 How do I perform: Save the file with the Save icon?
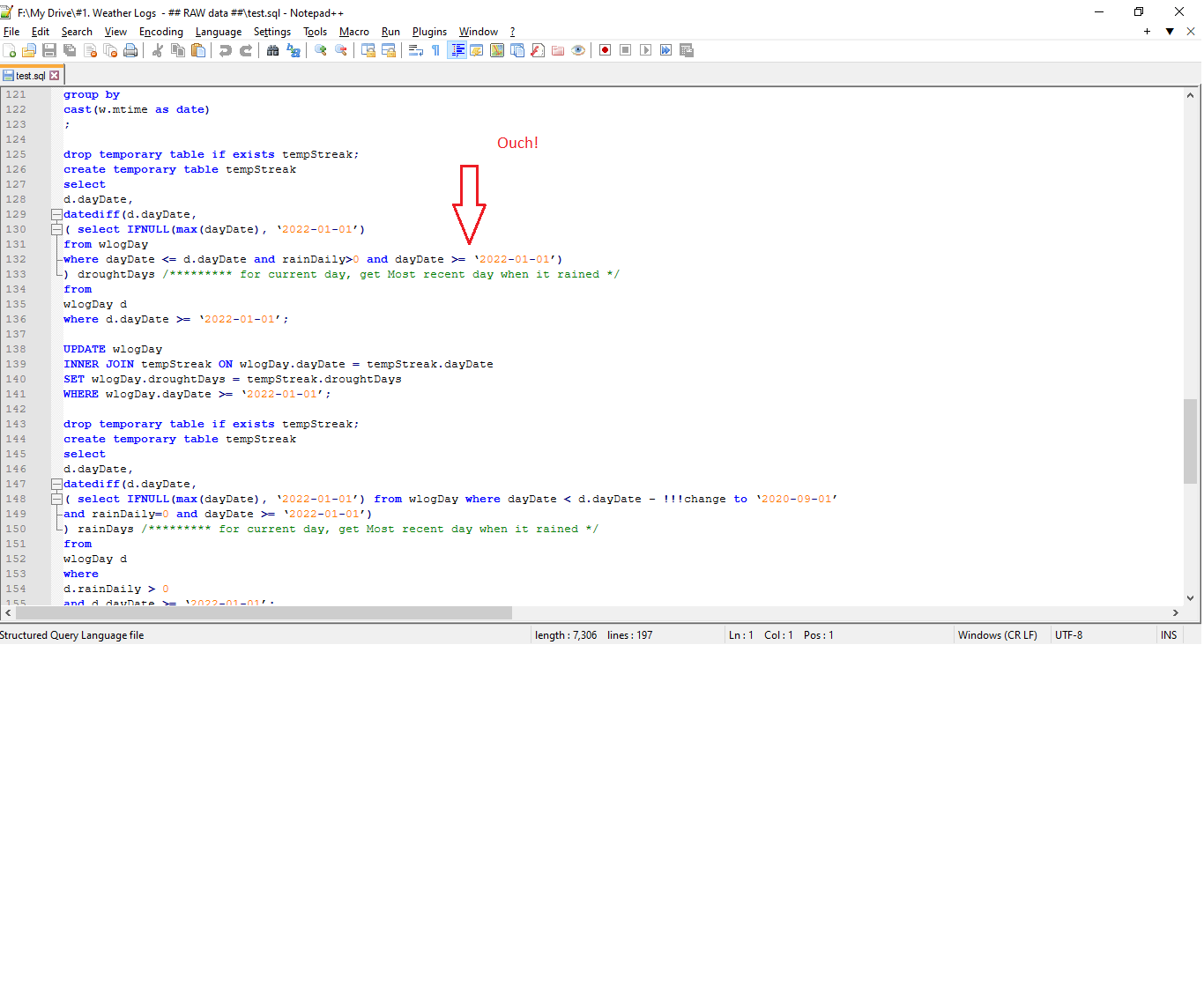click(x=49, y=50)
